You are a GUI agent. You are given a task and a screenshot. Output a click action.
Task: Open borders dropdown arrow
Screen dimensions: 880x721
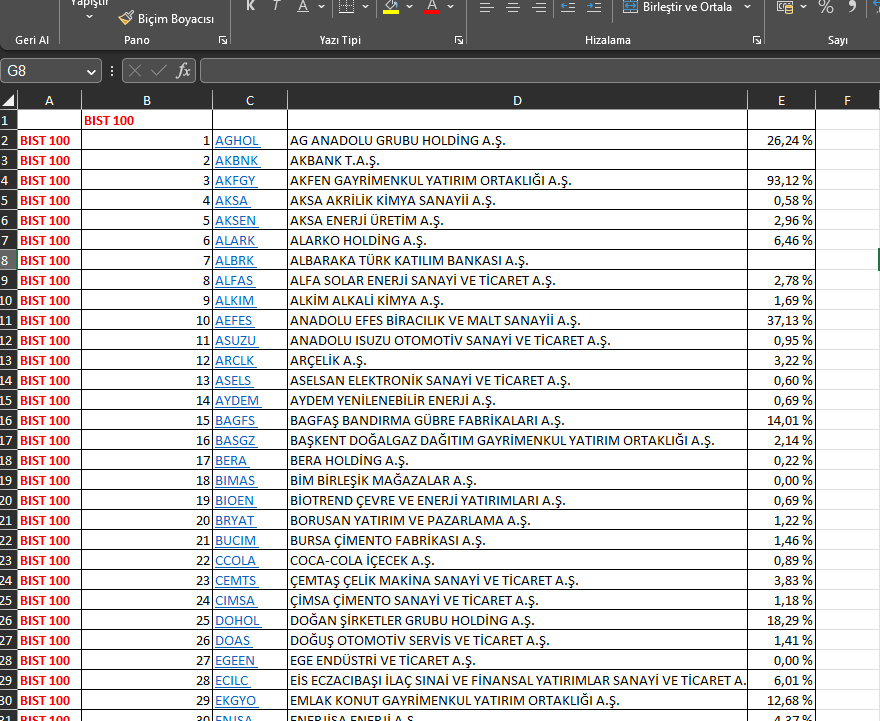pos(365,7)
